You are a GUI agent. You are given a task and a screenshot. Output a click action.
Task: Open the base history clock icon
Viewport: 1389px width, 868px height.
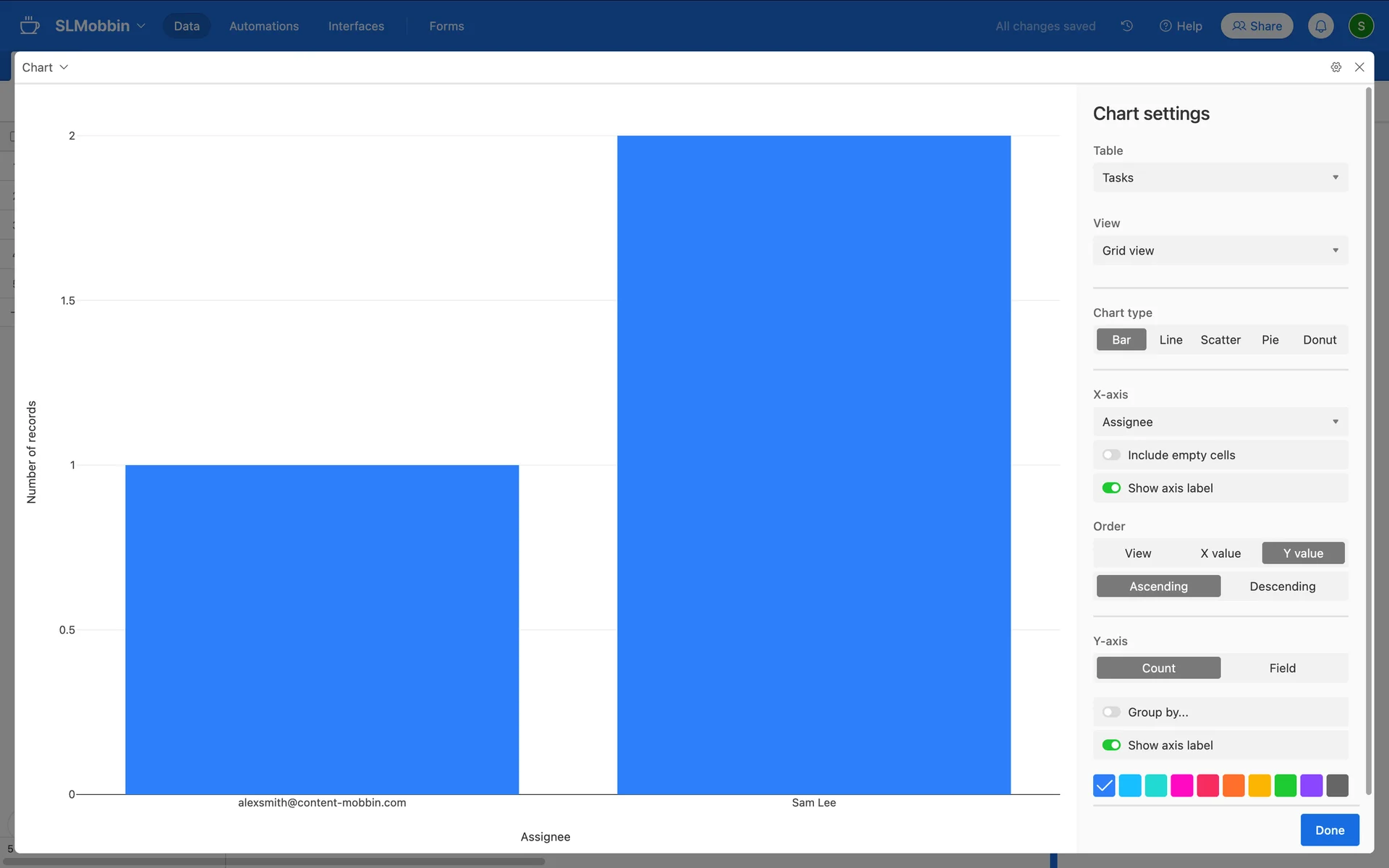click(1127, 26)
